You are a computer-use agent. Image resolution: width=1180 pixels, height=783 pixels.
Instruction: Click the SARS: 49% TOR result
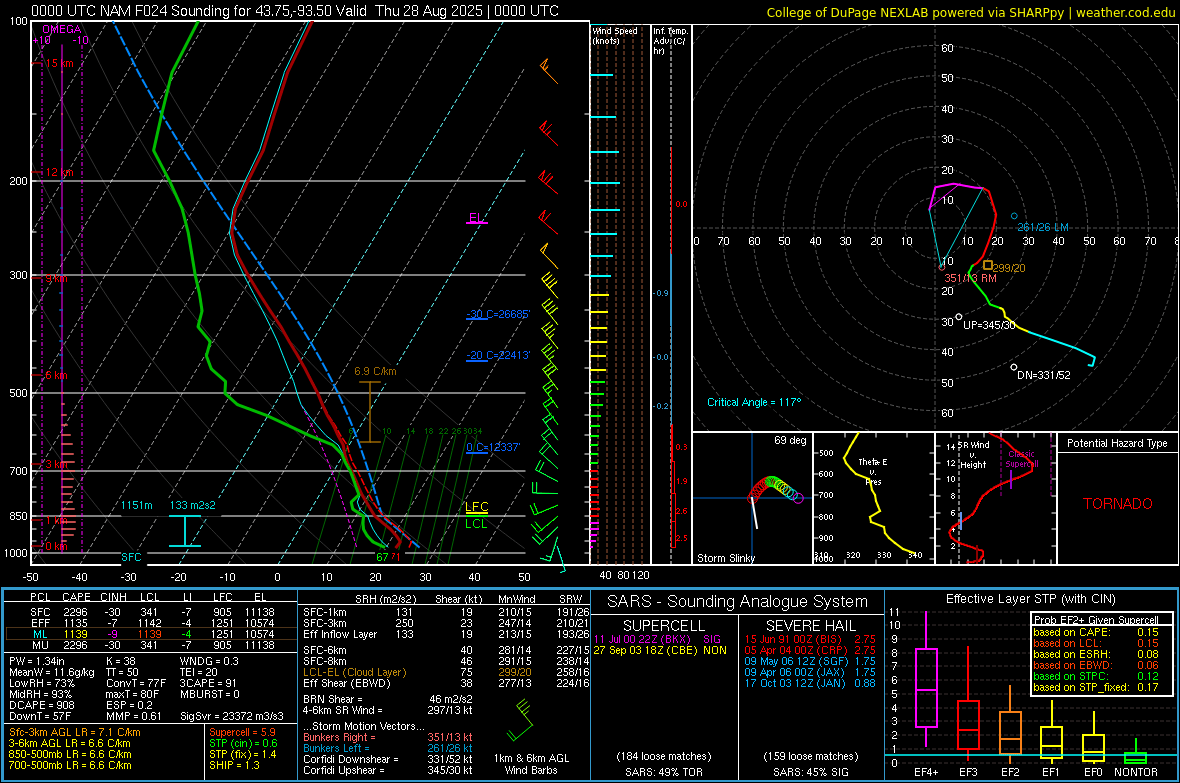pyautogui.click(x=664, y=772)
